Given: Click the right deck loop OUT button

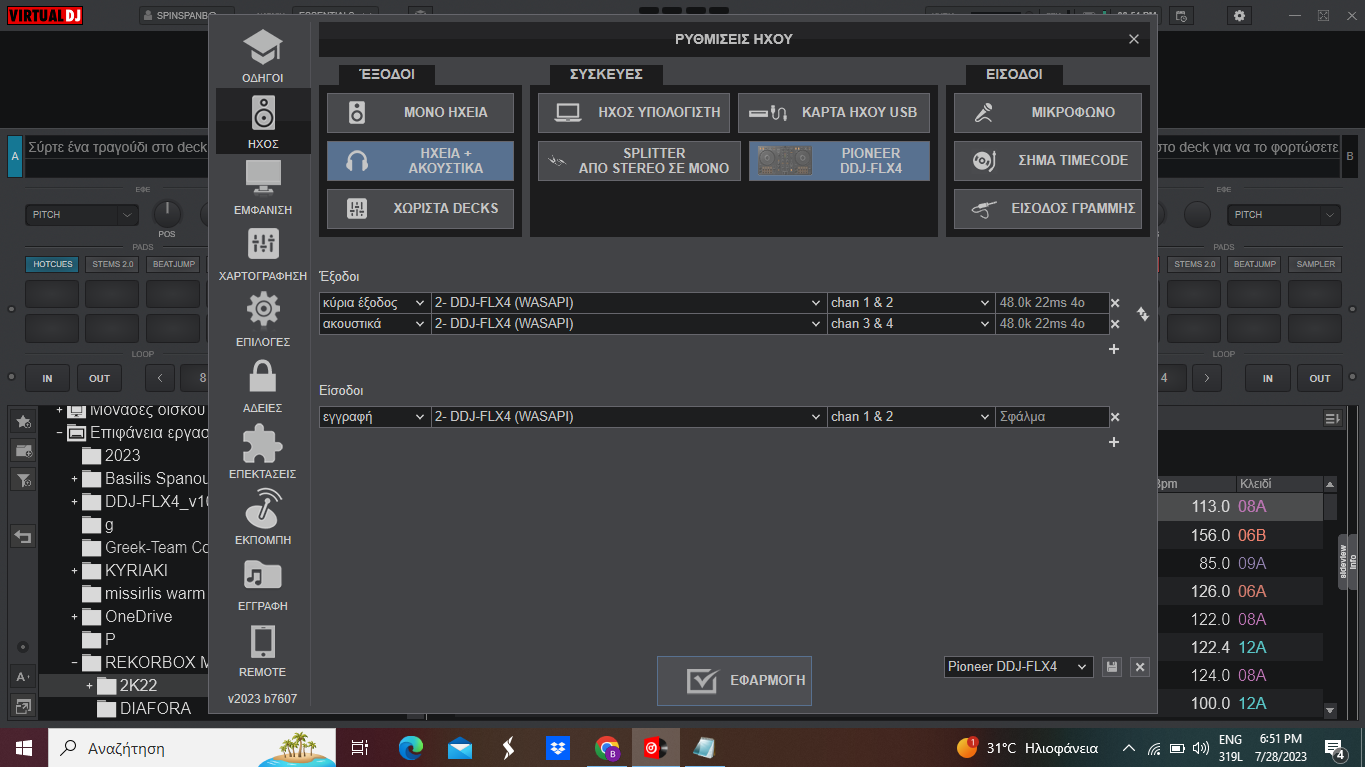Looking at the screenshot, I should [1320, 378].
